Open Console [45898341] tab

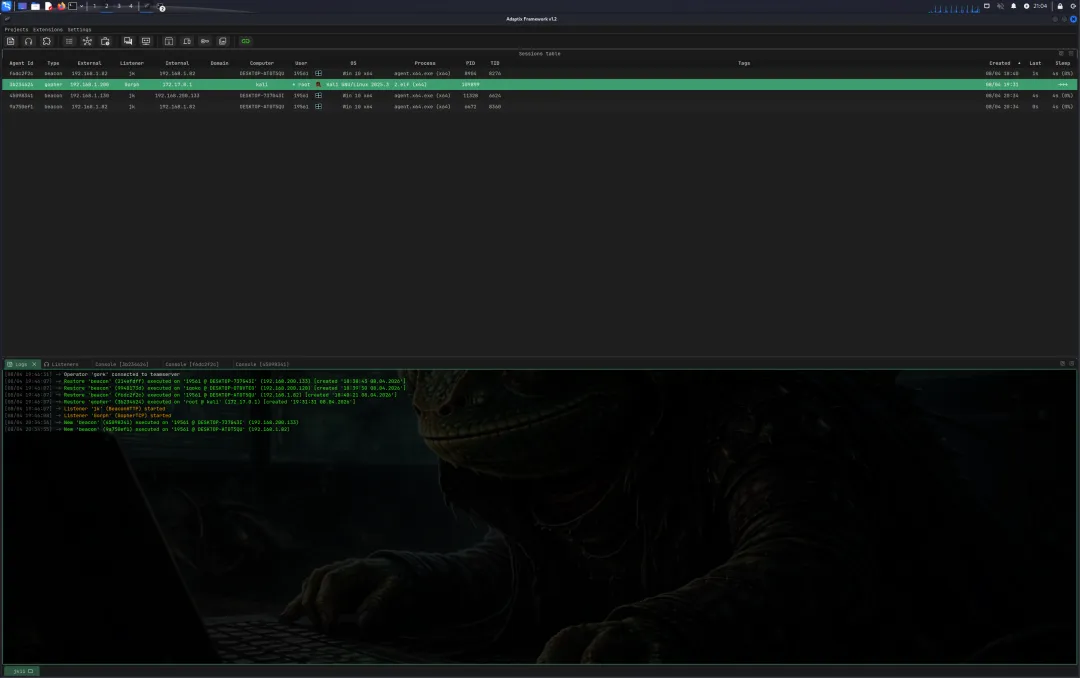(262, 364)
